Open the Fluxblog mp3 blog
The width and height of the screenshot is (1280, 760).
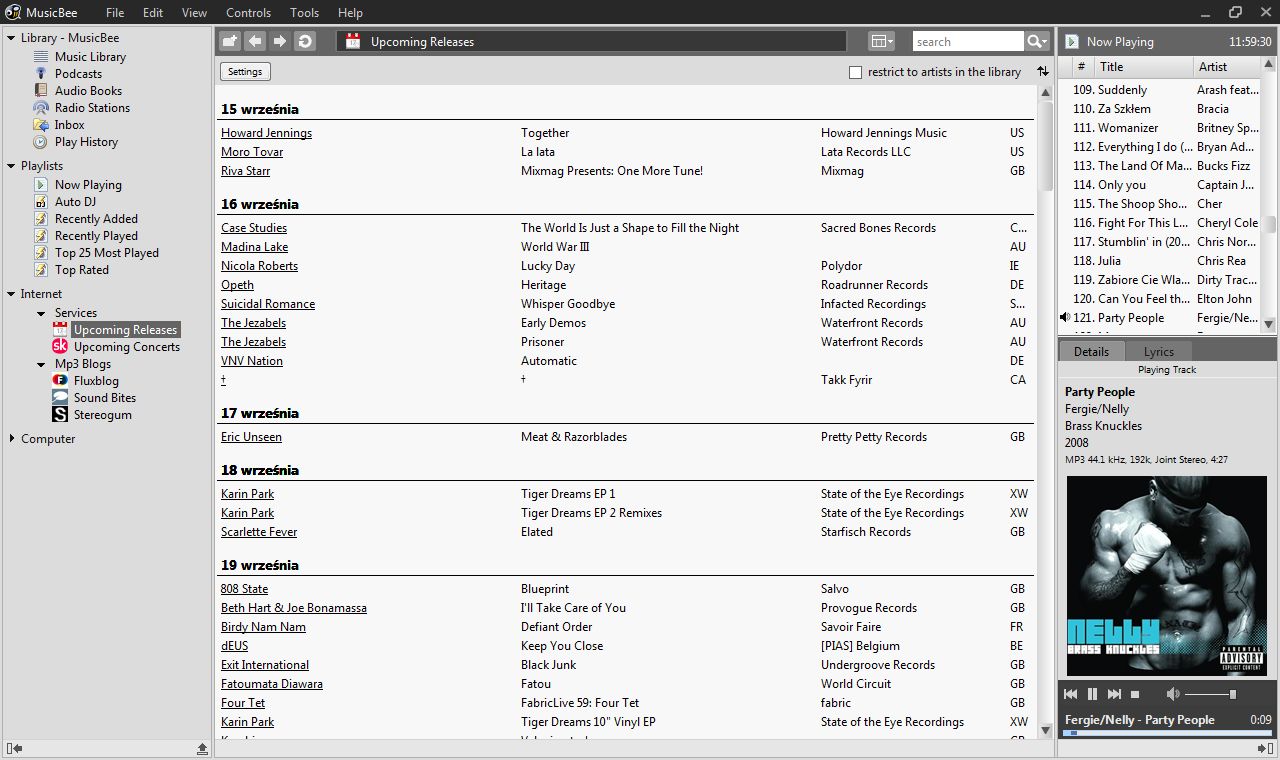coord(96,381)
